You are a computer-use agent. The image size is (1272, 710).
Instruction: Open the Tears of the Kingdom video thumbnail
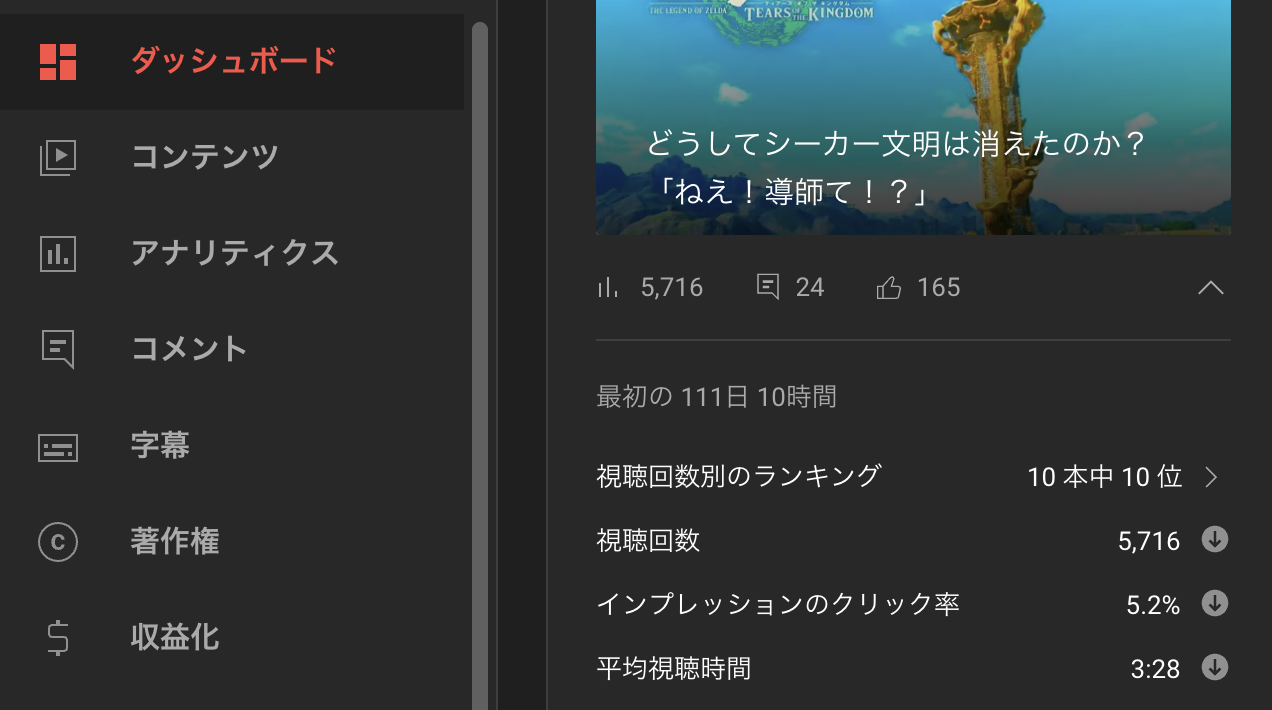click(913, 117)
